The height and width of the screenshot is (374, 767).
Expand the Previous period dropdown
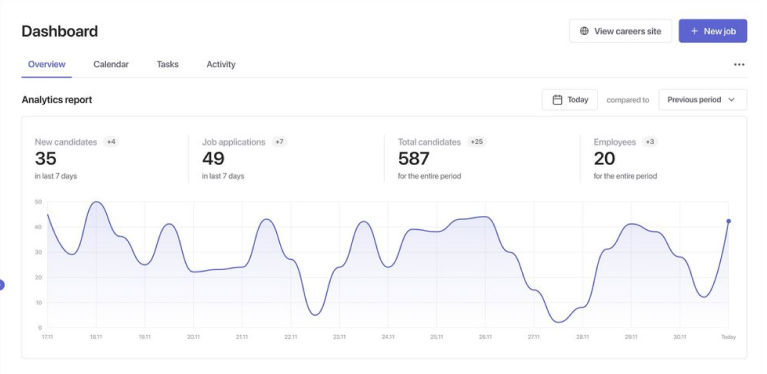tap(702, 100)
